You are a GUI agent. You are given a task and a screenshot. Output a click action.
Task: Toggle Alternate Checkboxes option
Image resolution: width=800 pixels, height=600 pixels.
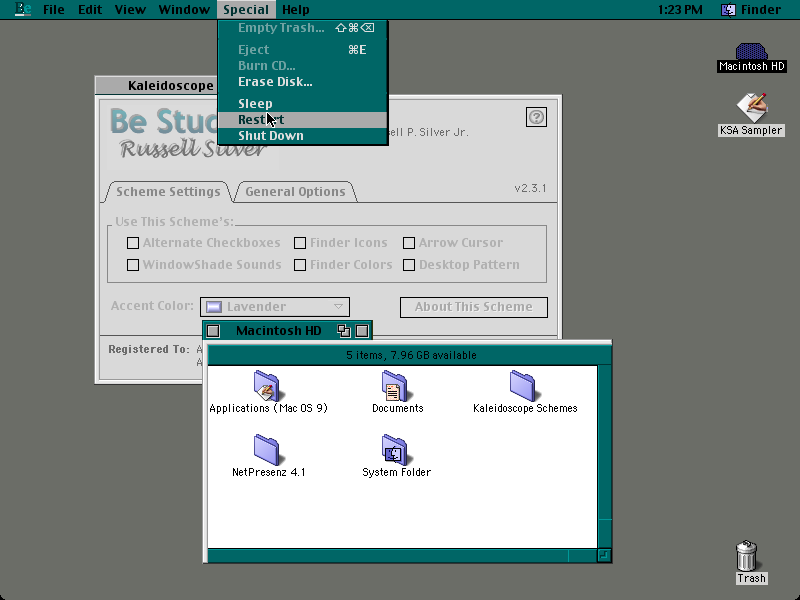point(133,243)
